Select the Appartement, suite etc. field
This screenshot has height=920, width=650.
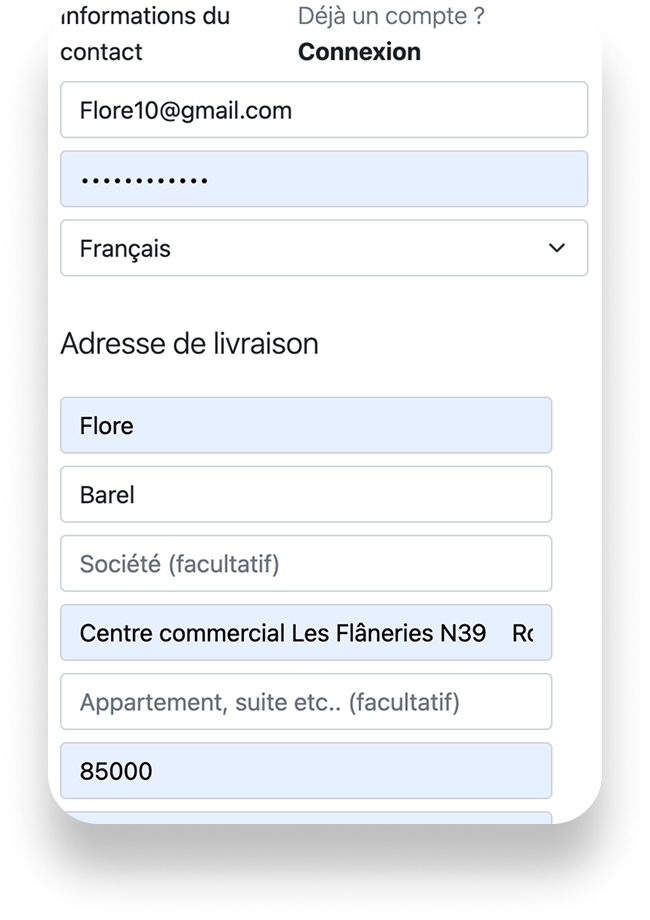305,702
